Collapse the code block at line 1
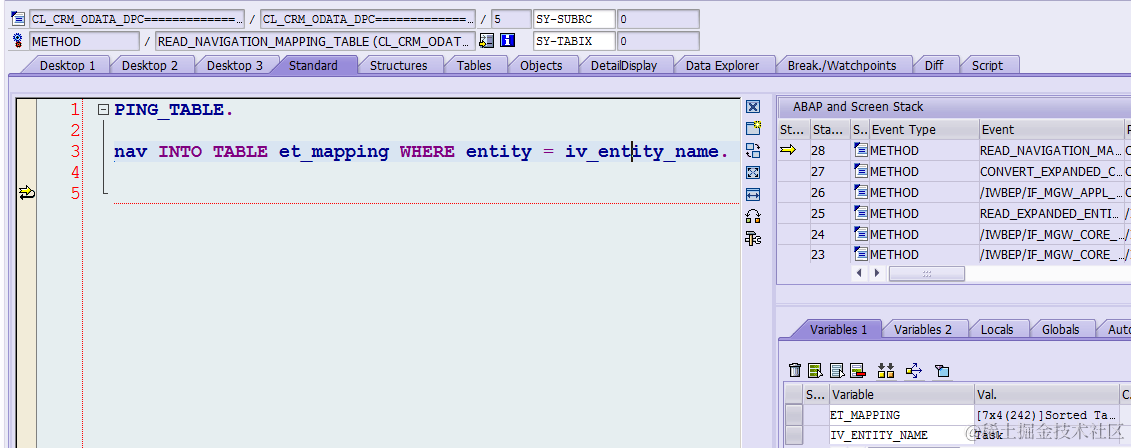The image size is (1131, 448). pos(104,110)
